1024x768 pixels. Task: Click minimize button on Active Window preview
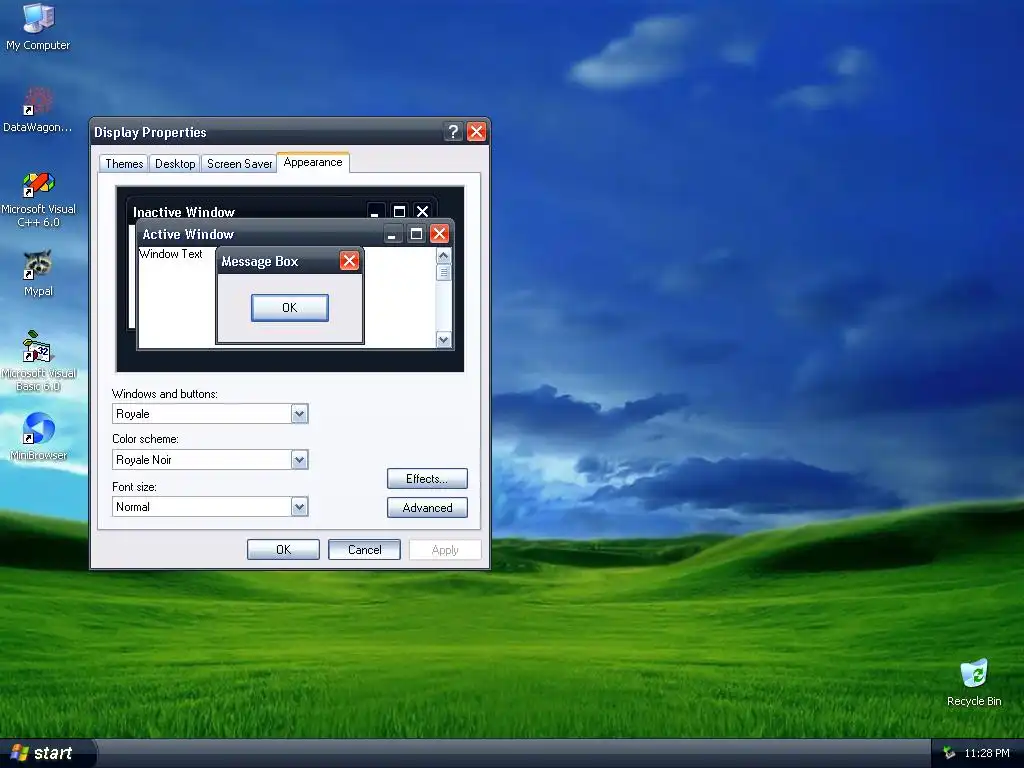point(392,234)
